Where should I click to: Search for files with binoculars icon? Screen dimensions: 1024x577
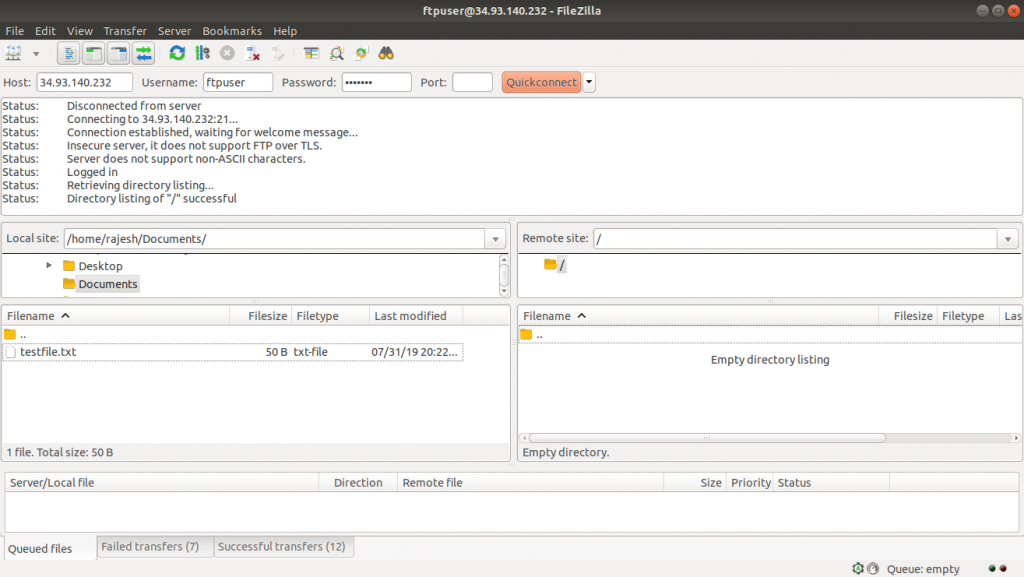tap(386, 54)
